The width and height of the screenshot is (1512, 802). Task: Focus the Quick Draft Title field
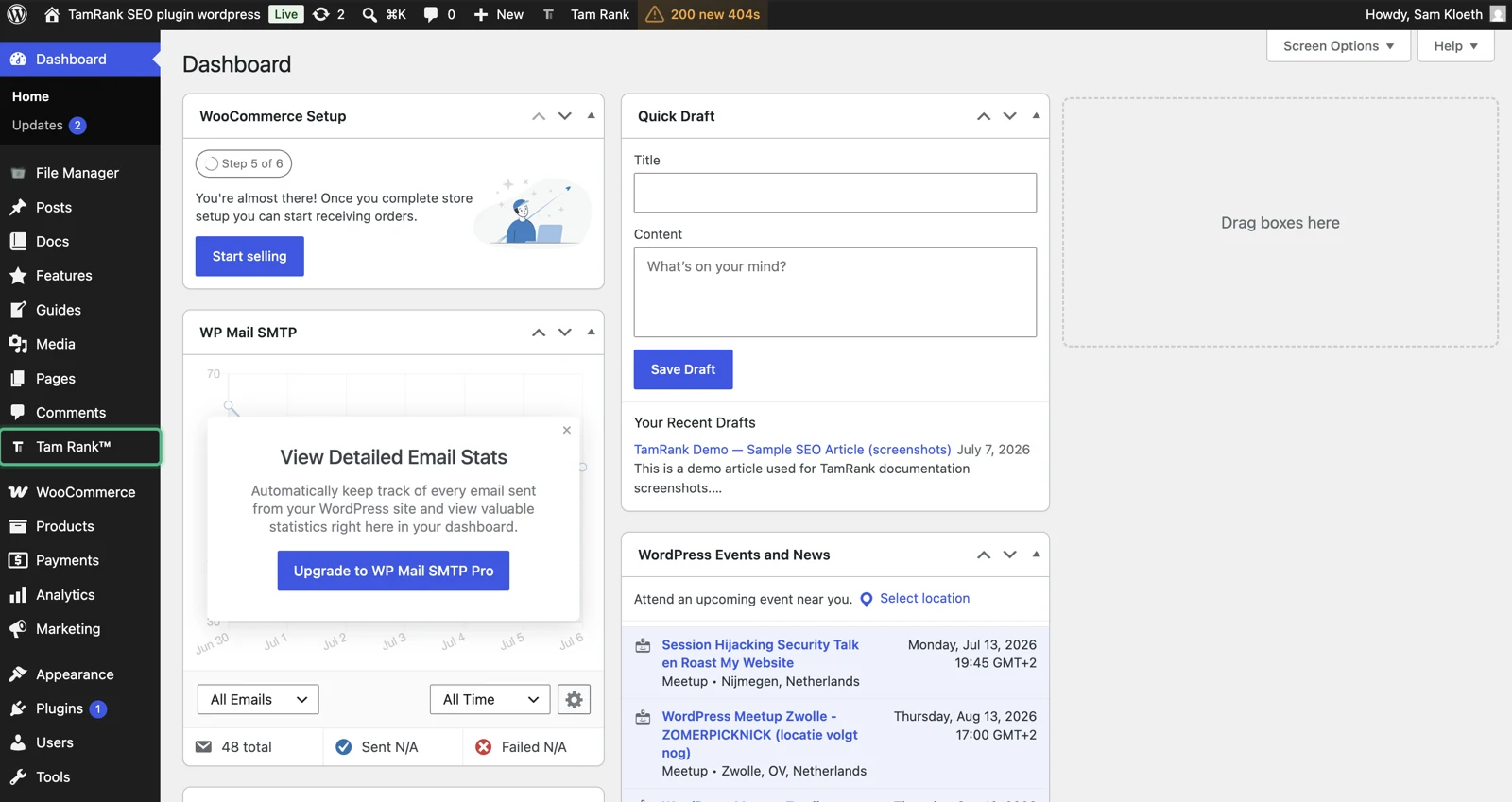(835, 193)
